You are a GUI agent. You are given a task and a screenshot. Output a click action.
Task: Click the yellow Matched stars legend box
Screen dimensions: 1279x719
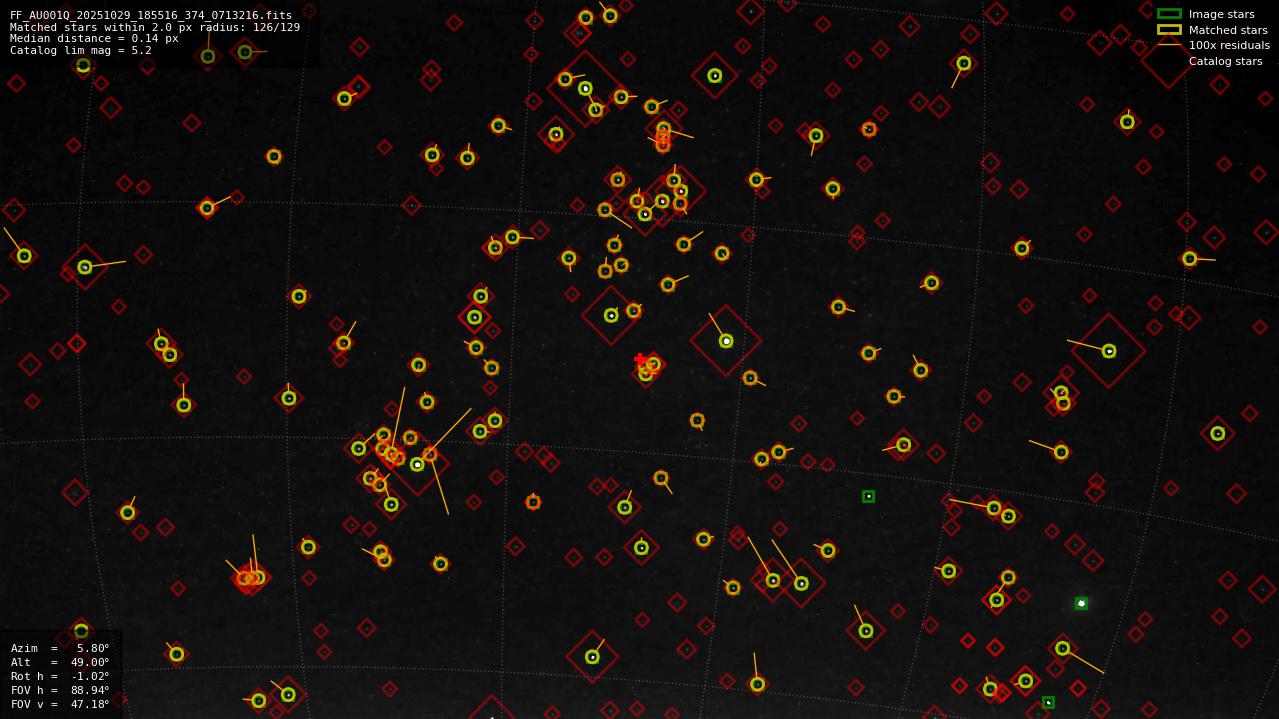click(x=1169, y=30)
